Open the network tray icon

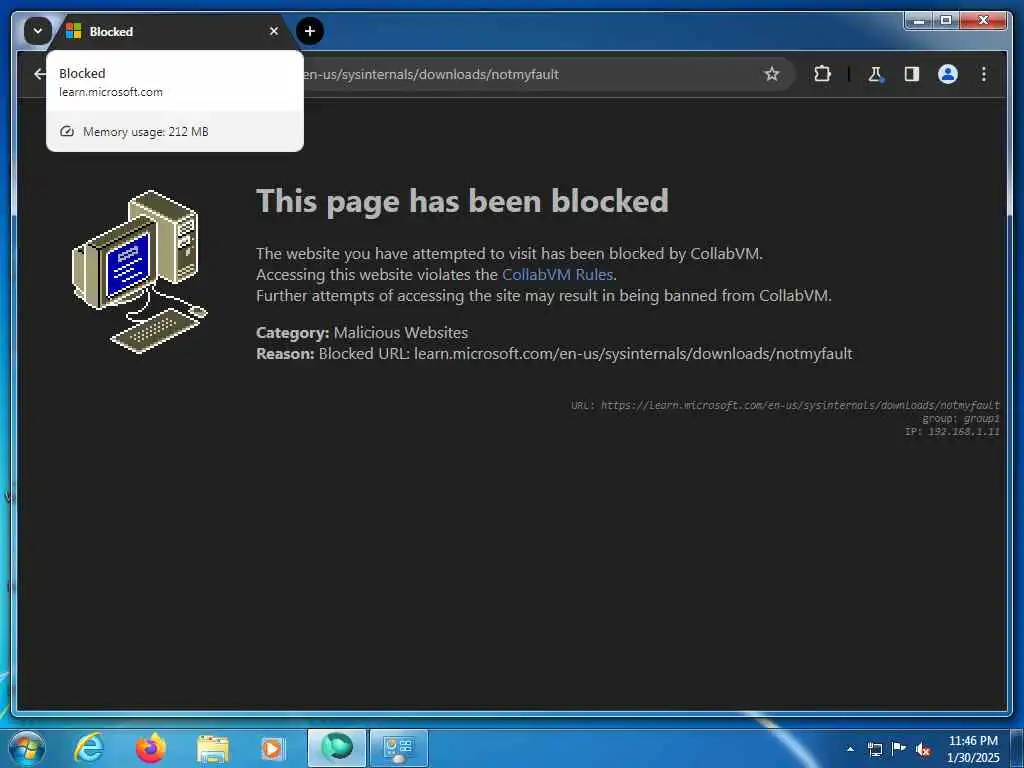[x=874, y=749]
